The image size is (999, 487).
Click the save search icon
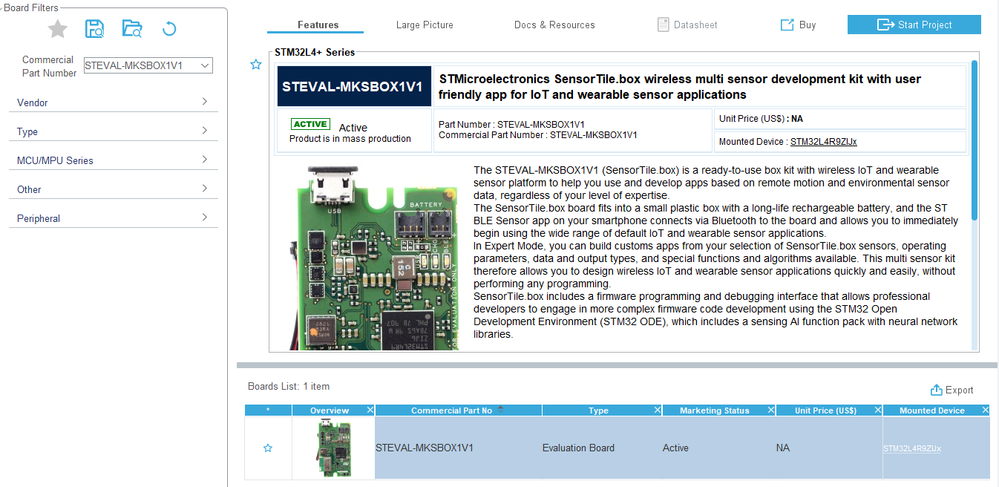click(x=95, y=29)
